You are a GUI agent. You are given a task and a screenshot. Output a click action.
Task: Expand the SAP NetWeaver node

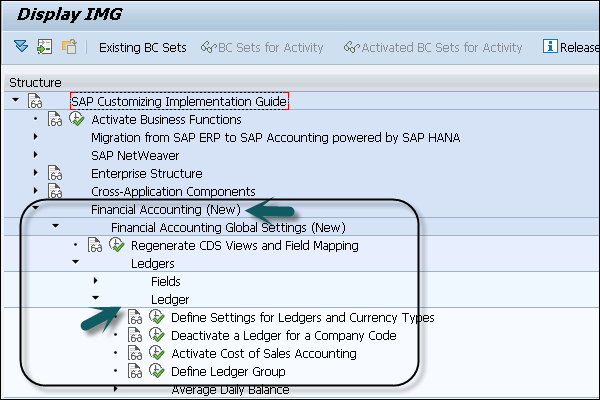pyautogui.click(x=35, y=156)
